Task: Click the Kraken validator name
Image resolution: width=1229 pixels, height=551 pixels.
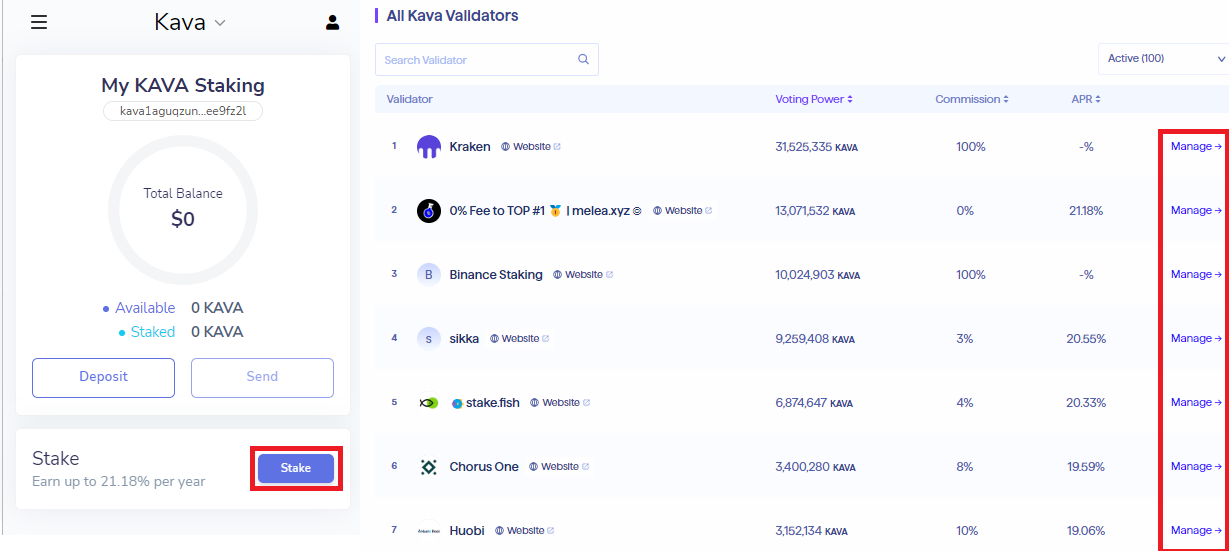Action: tap(470, 147)
